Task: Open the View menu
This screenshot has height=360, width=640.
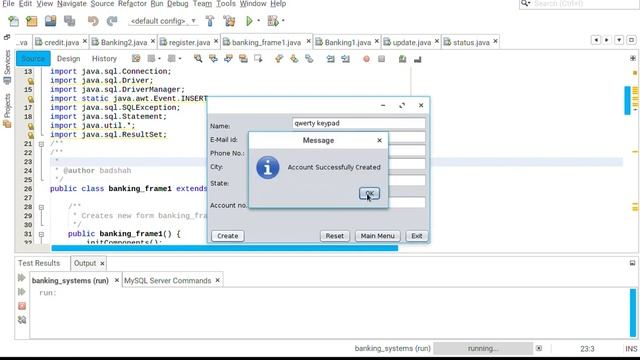Action: coord(44,4)
